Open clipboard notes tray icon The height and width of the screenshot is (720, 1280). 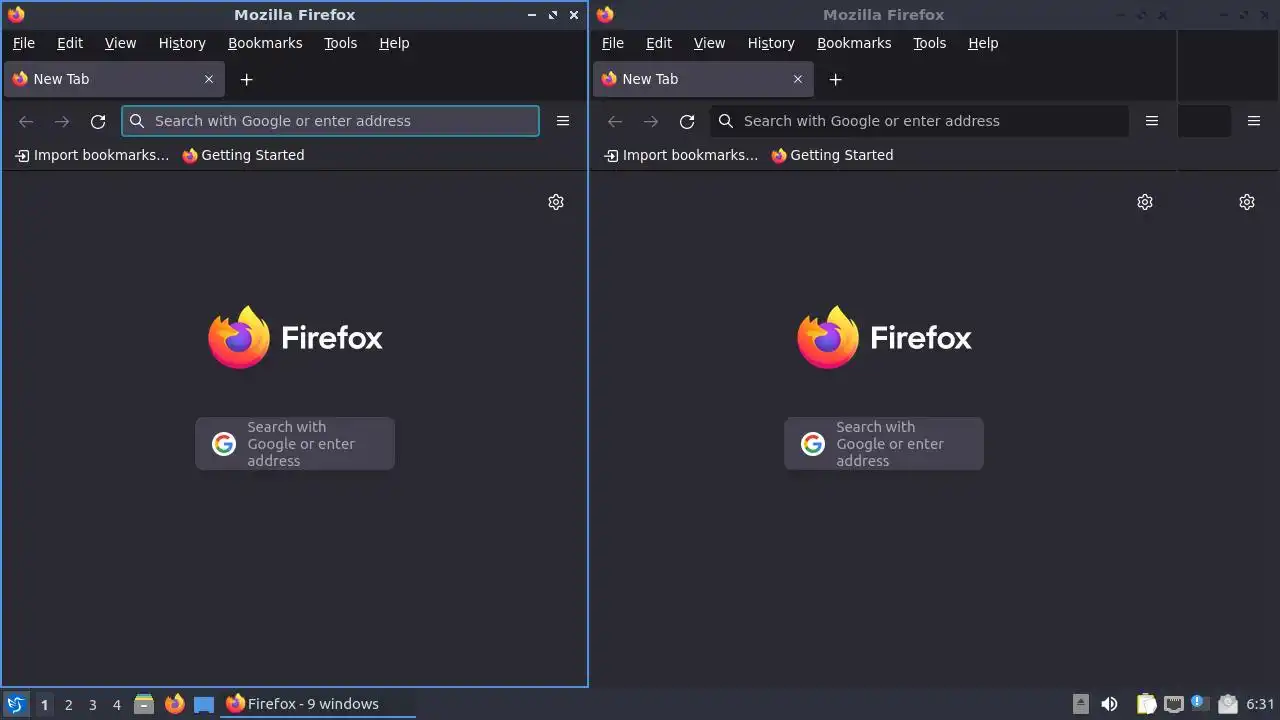click(1146, 704)
